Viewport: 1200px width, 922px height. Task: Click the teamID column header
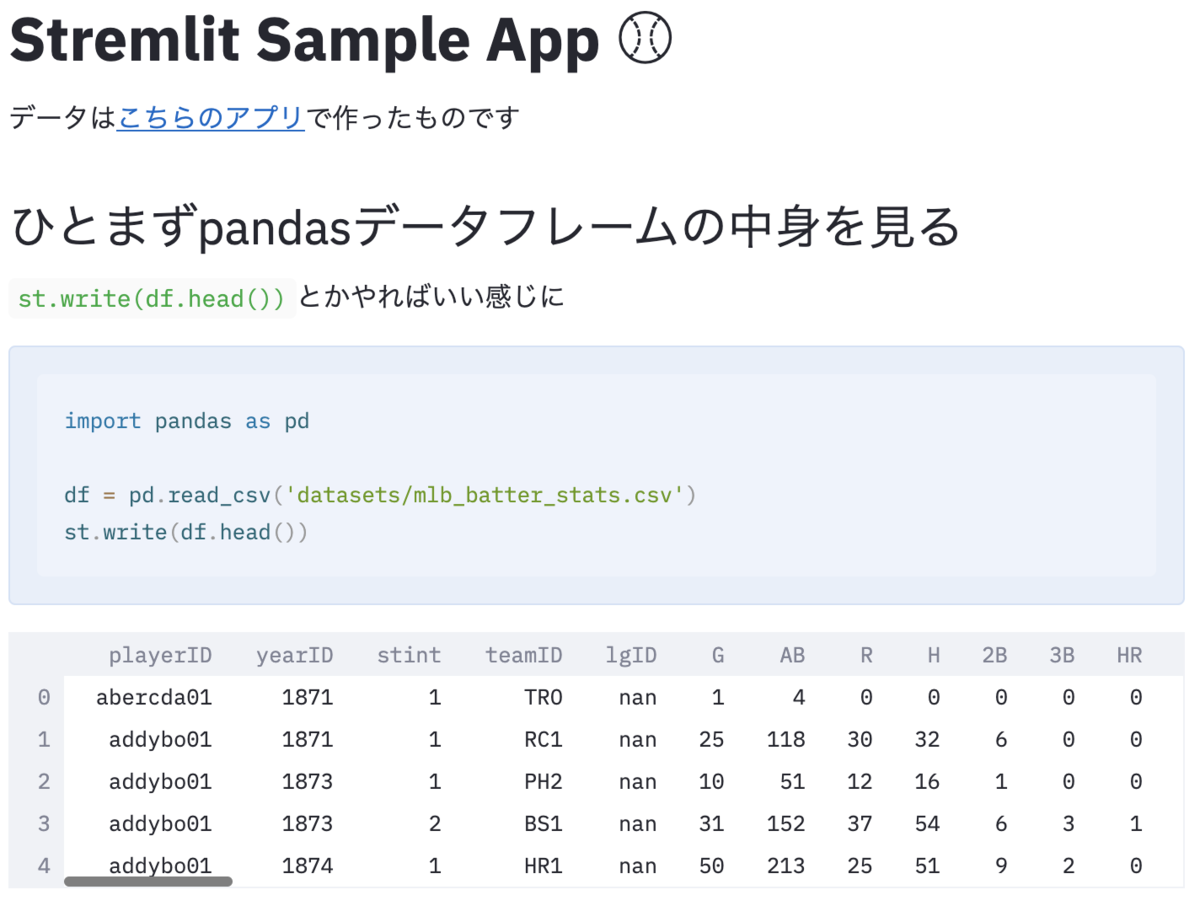pos(523,656)
